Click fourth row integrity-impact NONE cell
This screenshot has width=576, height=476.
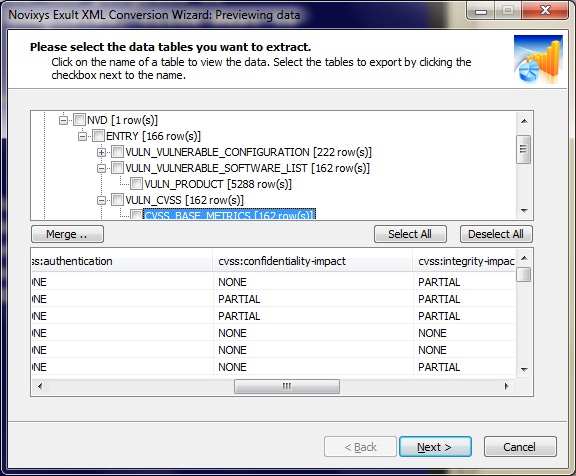click(x=465, y=333)
